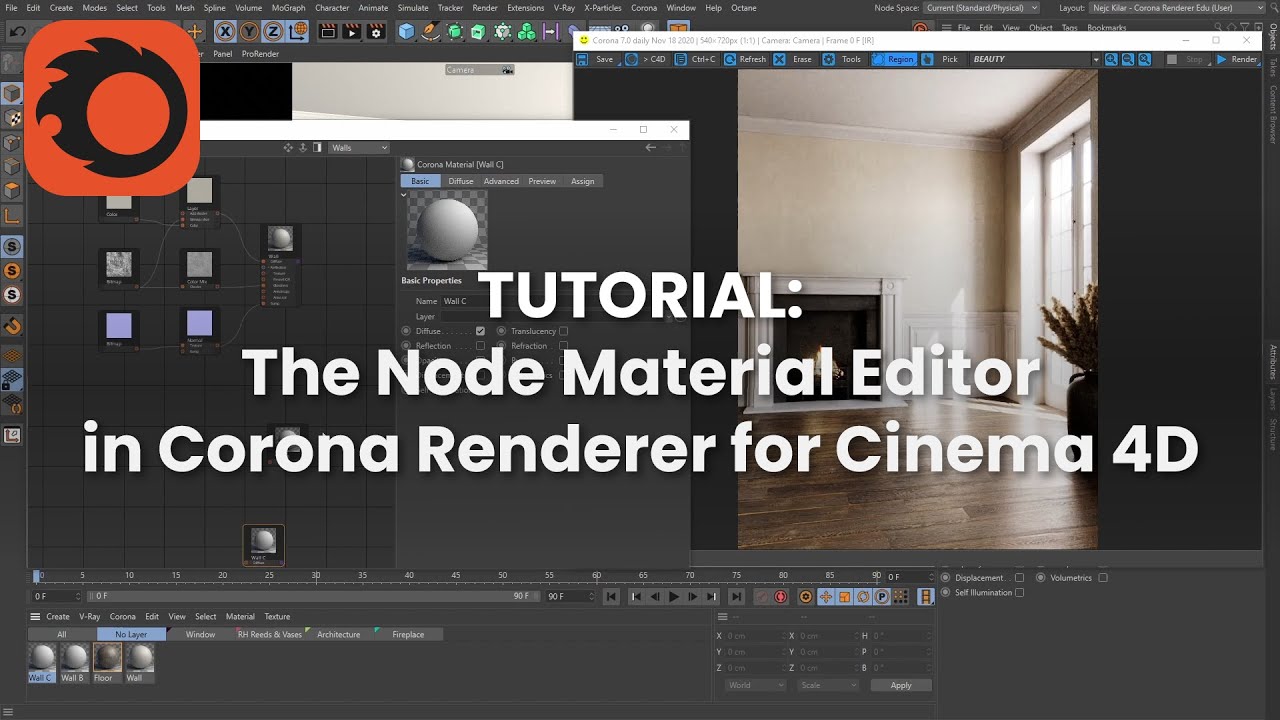The width and height of the screenshot is (1280, 720).
Task: Open the Scale mode dropdown
Action: pos(828,685)
